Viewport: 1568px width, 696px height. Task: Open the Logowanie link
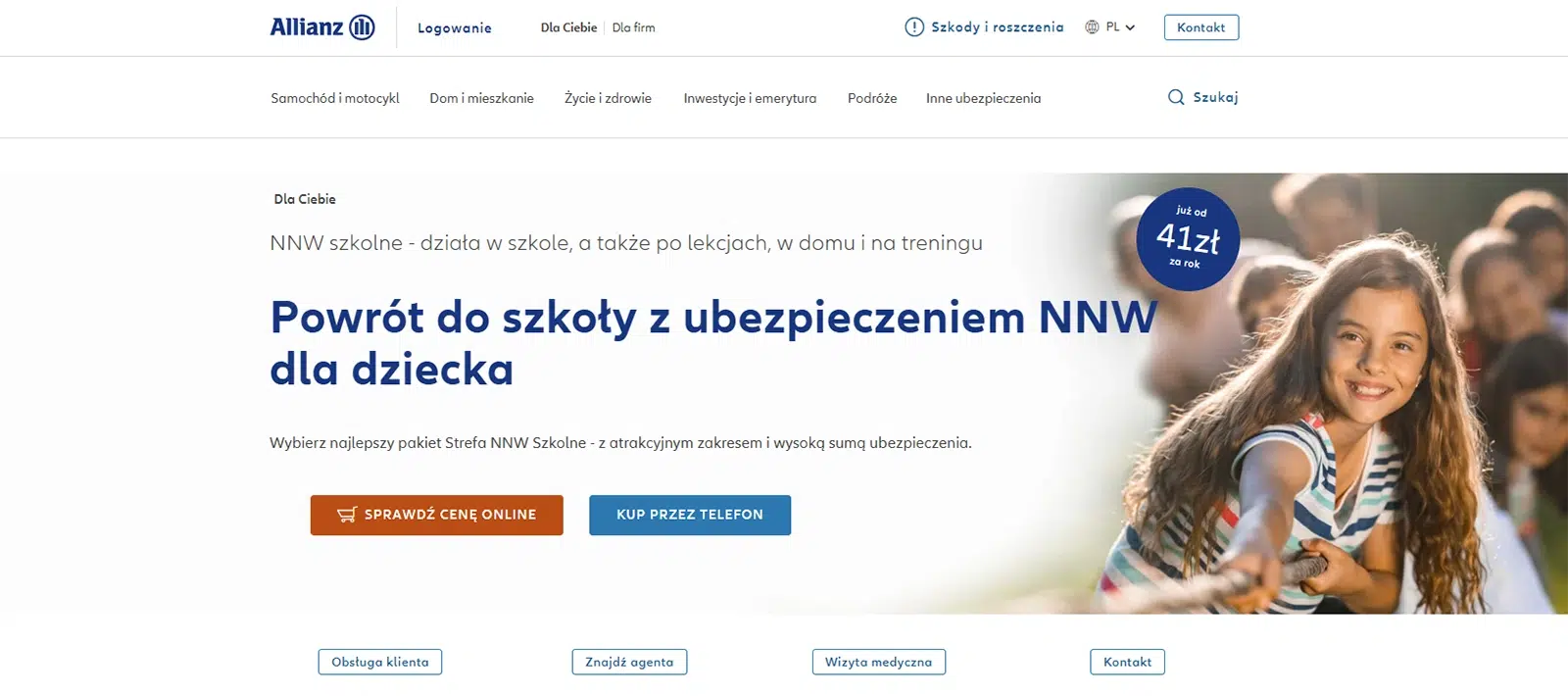[x=455, y=28]
